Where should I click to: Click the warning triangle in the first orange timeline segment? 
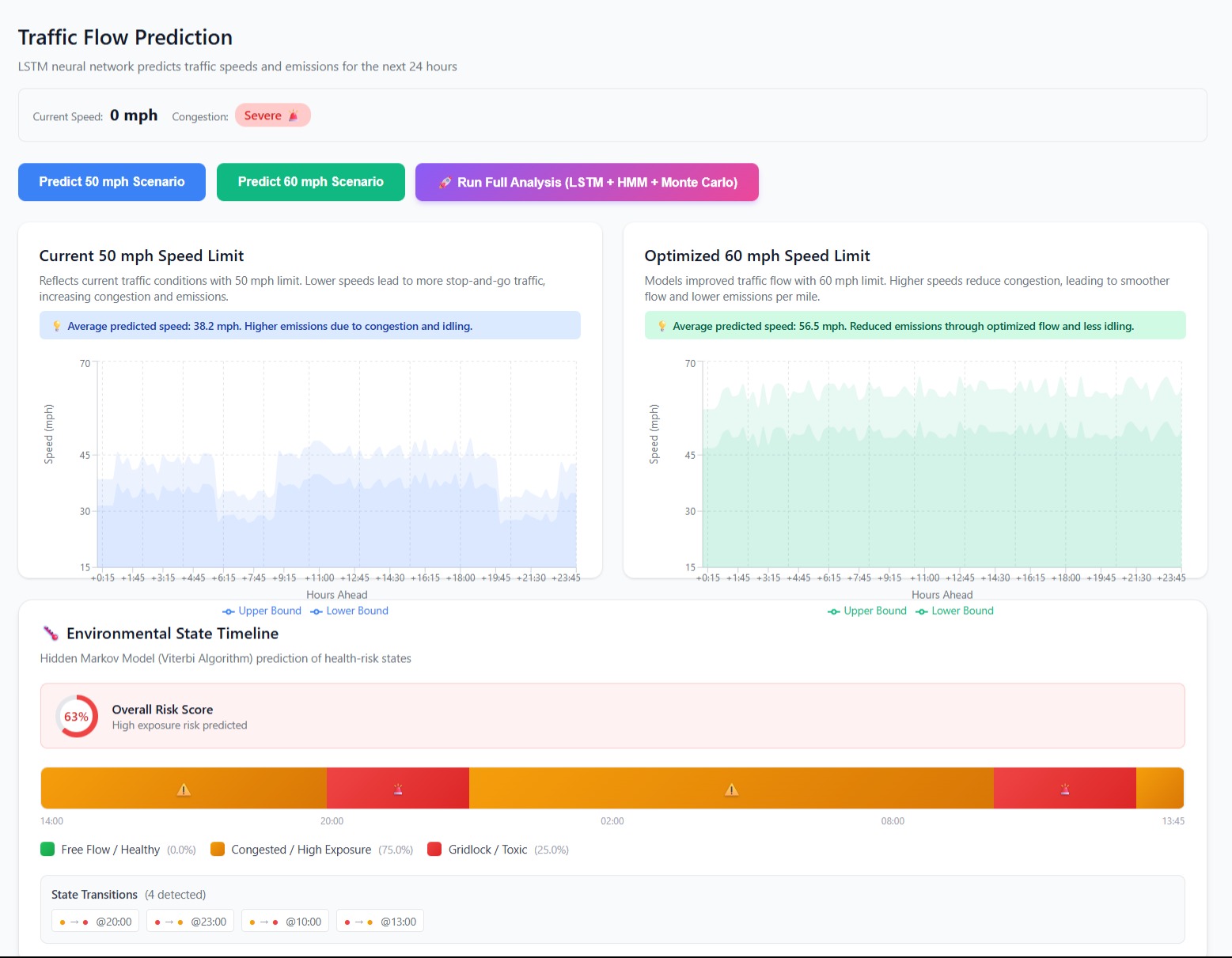coord(184,789)
